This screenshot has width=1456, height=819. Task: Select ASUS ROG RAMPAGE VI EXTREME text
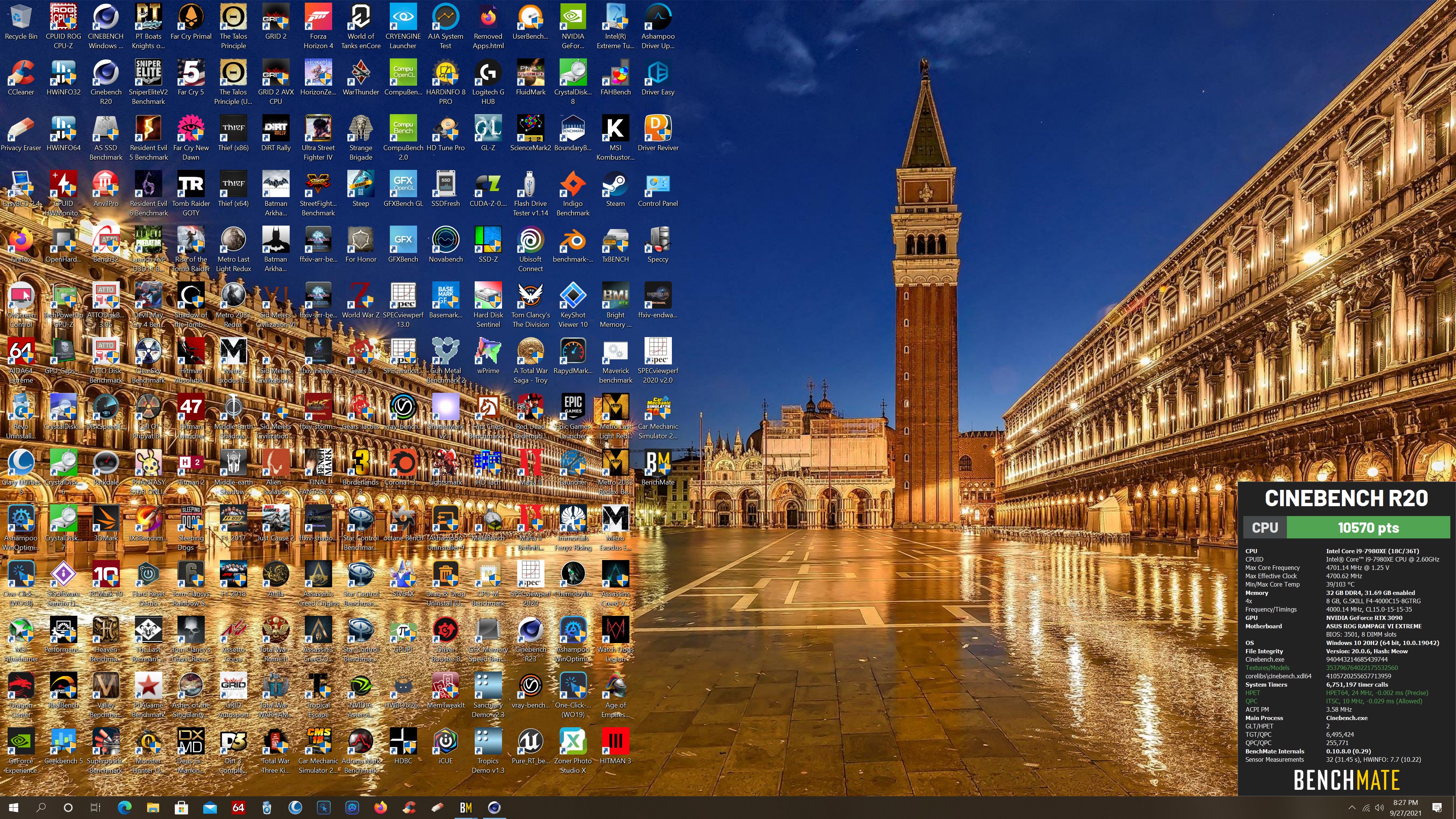point(1373,626)
